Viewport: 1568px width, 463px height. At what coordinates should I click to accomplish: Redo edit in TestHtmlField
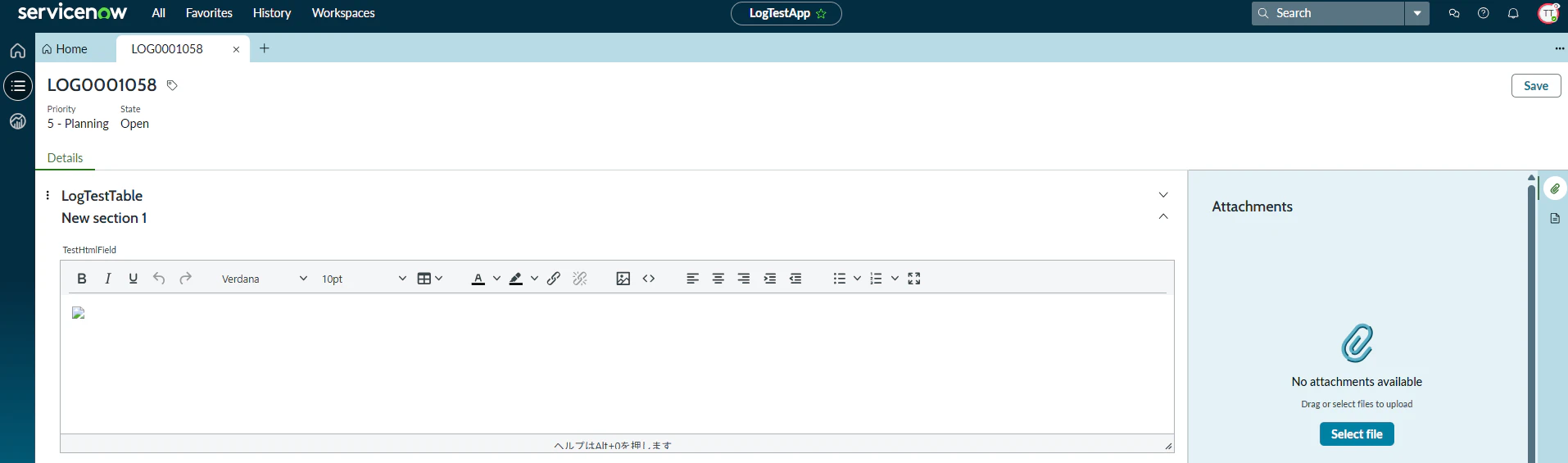click(185, 279)
